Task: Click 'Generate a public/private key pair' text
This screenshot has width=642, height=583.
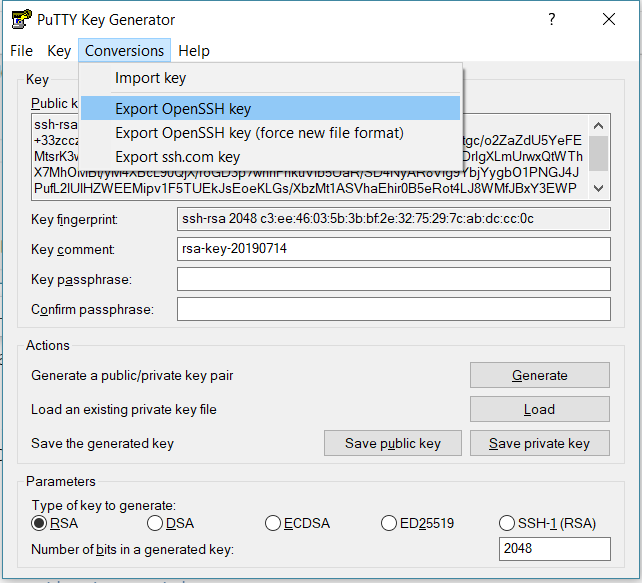Action: (x=132, y=375)
